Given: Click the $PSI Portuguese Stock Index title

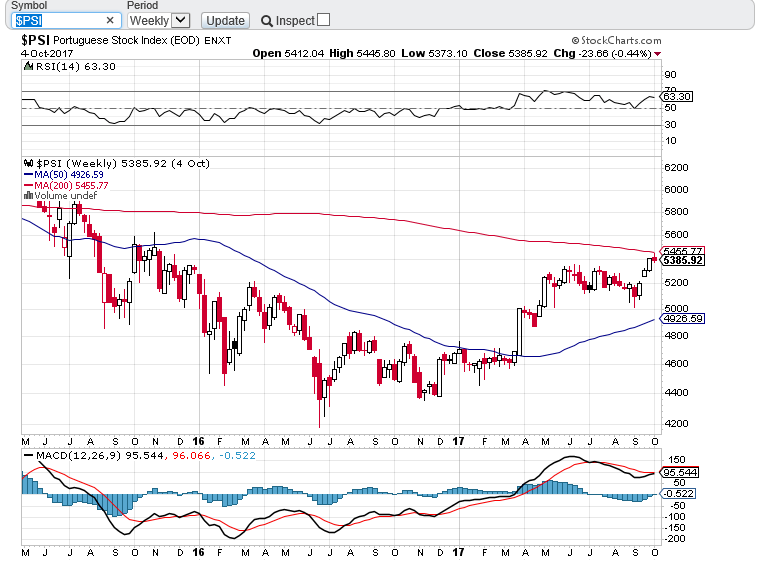Looking at the screenshot, I should 110,40.
